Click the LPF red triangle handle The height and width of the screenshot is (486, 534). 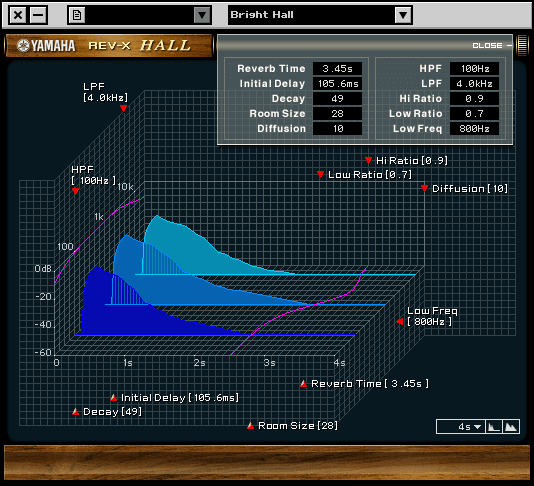(124, 109)
